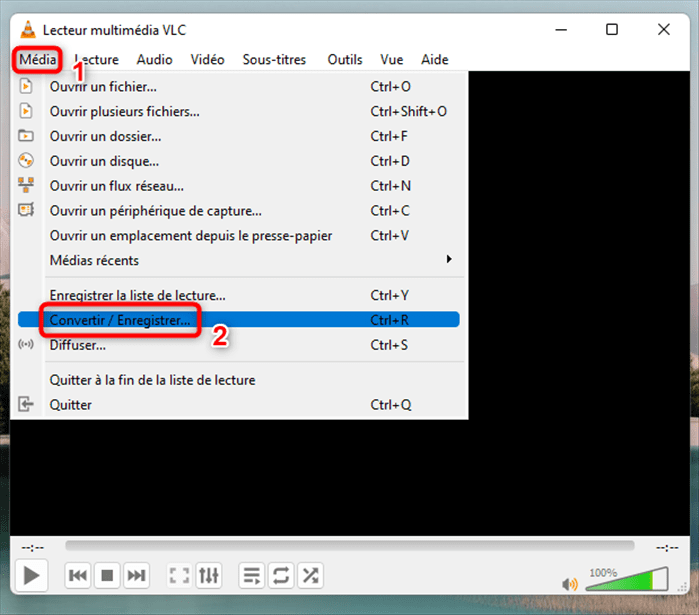Image resolution: width=699 pixels, height=615 pixels.
Task: Choose Ouvrir un emplacement depuis le presse-papier
Action: (238, 235)
